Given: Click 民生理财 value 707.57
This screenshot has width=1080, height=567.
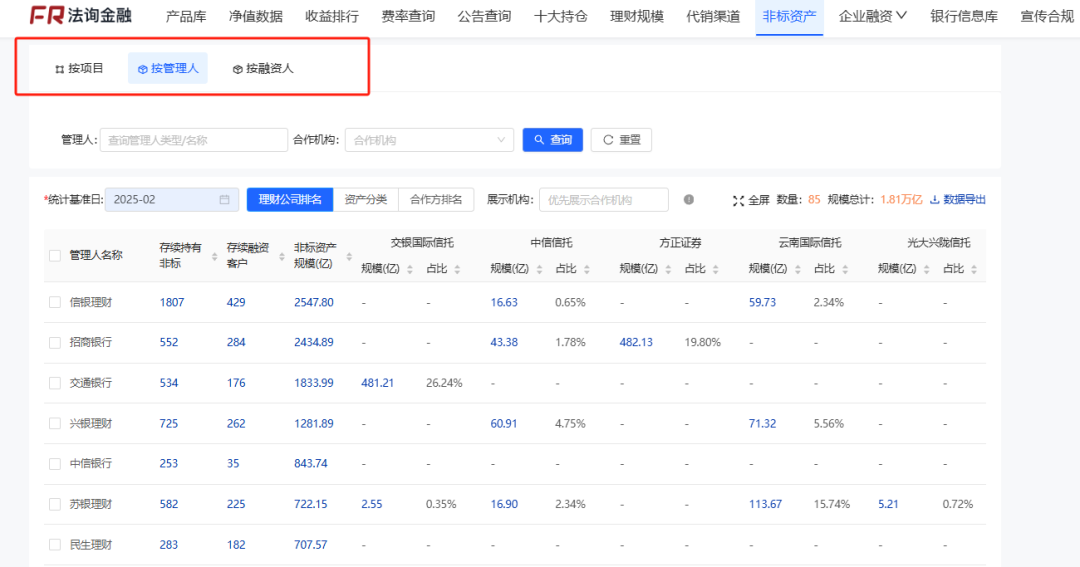Looking at the screenshot, I should click(311, 545).
